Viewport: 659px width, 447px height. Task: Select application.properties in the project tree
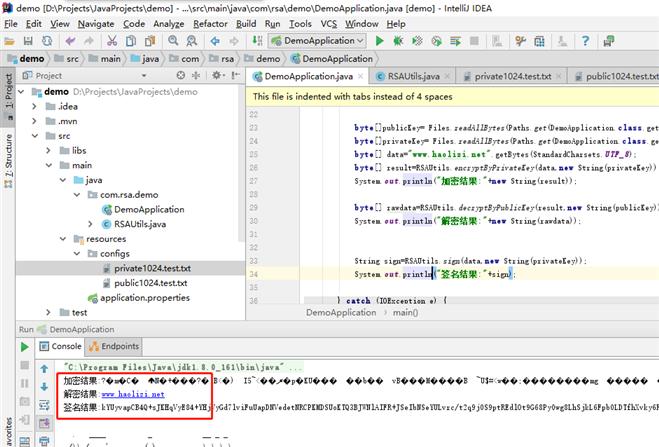point(145,298)
